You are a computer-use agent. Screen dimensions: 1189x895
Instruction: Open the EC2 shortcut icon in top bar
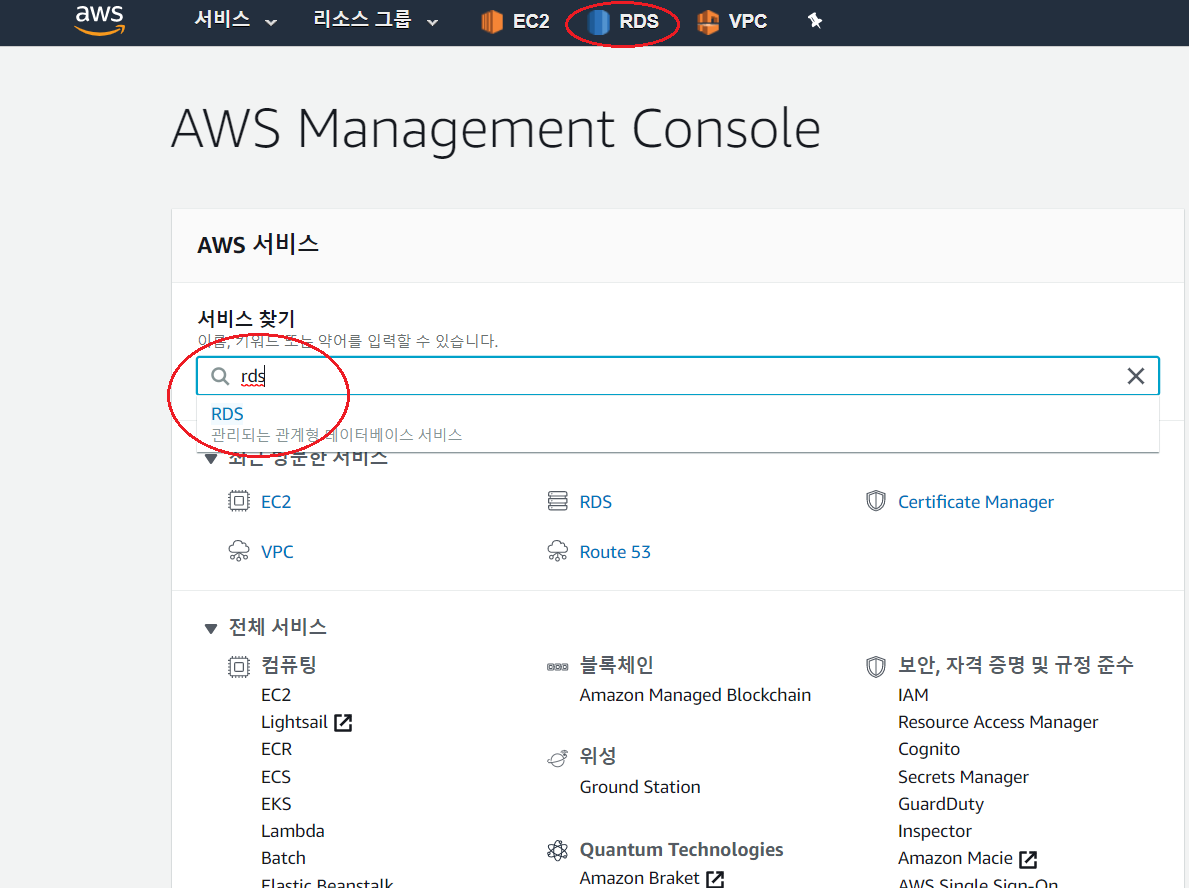491,21
